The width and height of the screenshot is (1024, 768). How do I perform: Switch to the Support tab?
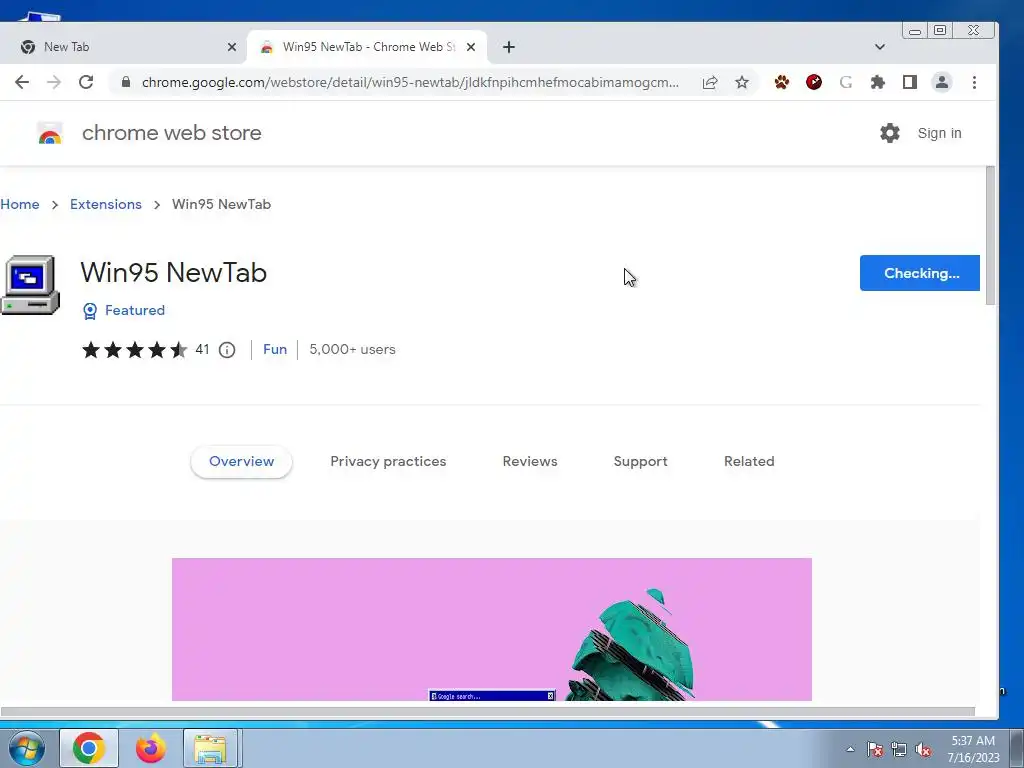[x=641, y=462]
